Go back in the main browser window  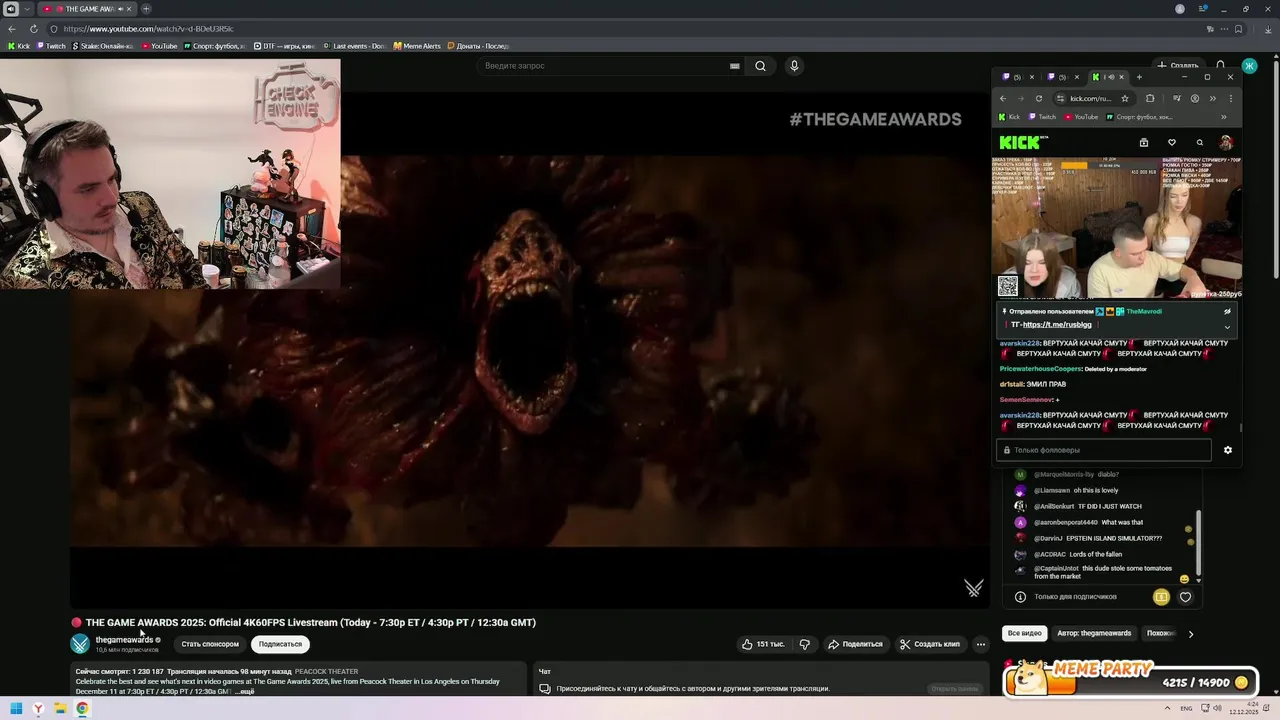12,29
